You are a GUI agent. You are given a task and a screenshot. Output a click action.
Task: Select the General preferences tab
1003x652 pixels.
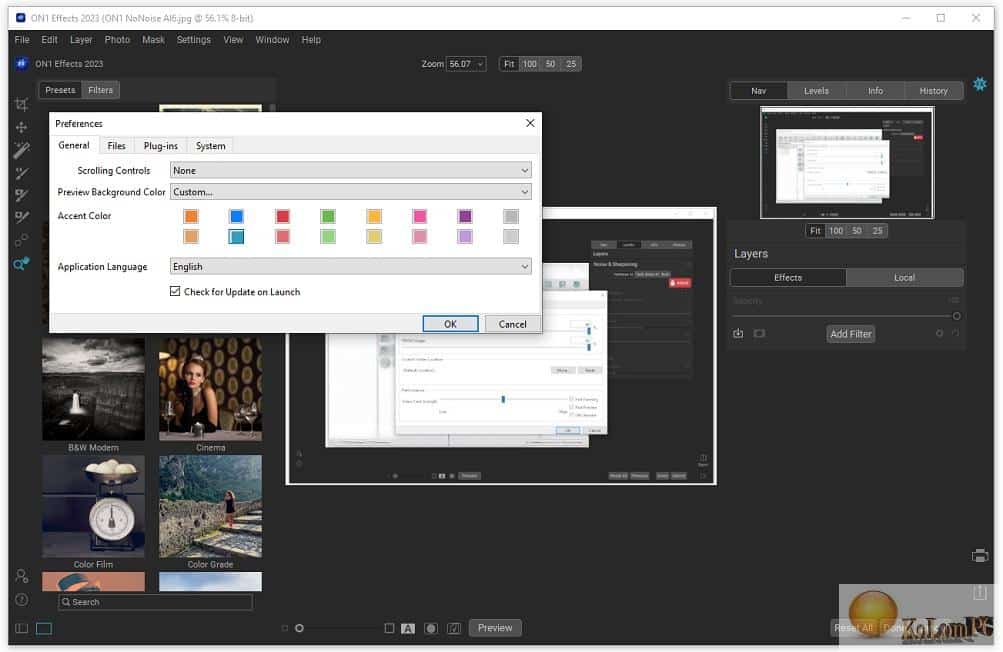pos(74,145)
